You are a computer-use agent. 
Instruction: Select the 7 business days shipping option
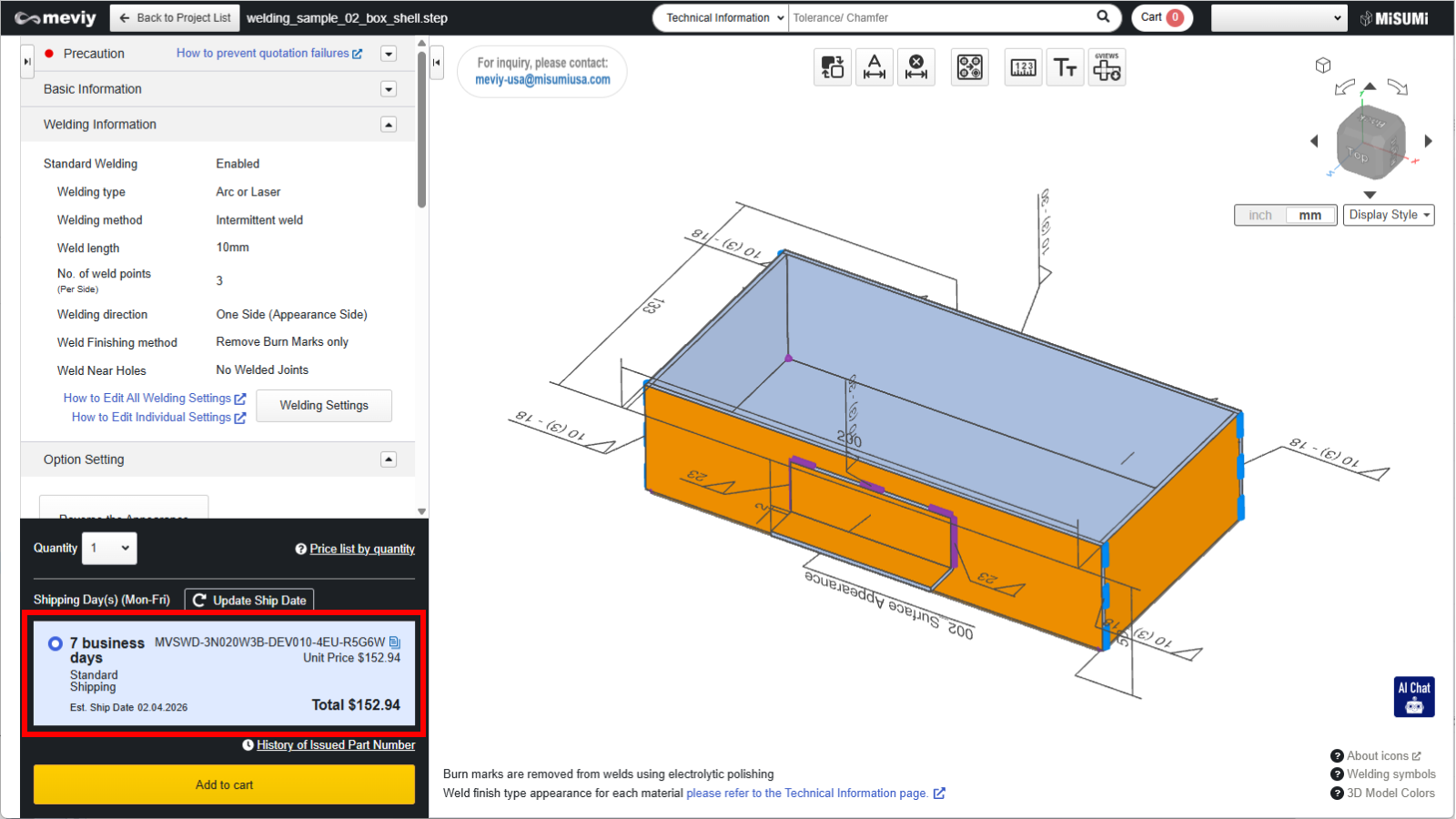click(x=56, y=643)
